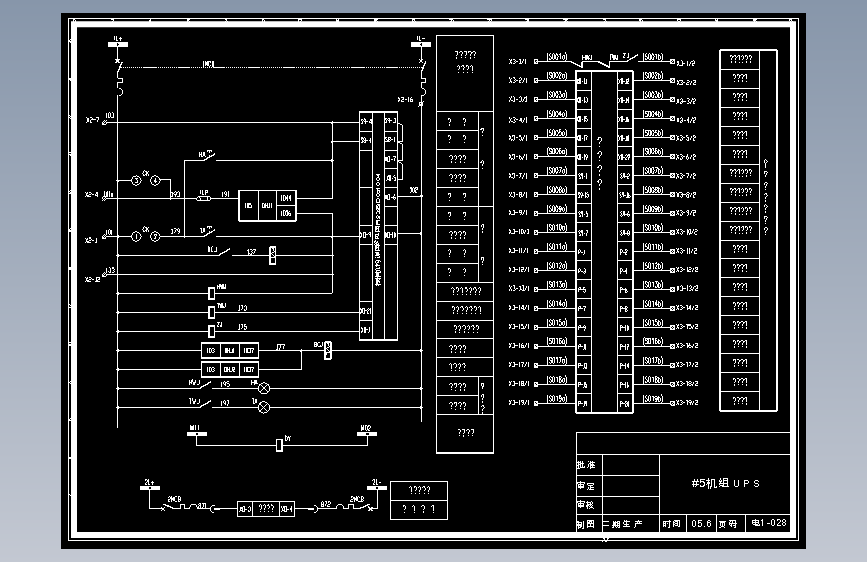The image size is (867, 562).
Task: Select the signal label '(S012b)'
Action: [653, 266]
